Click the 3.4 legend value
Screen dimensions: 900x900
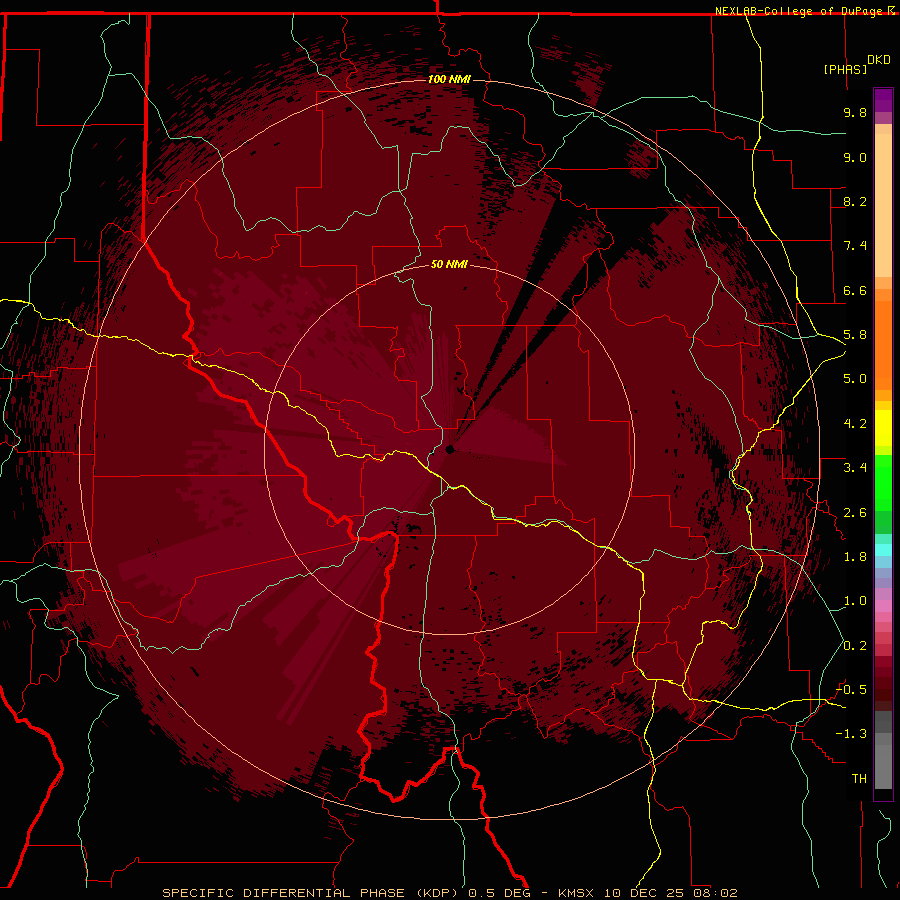pos(855,468)
